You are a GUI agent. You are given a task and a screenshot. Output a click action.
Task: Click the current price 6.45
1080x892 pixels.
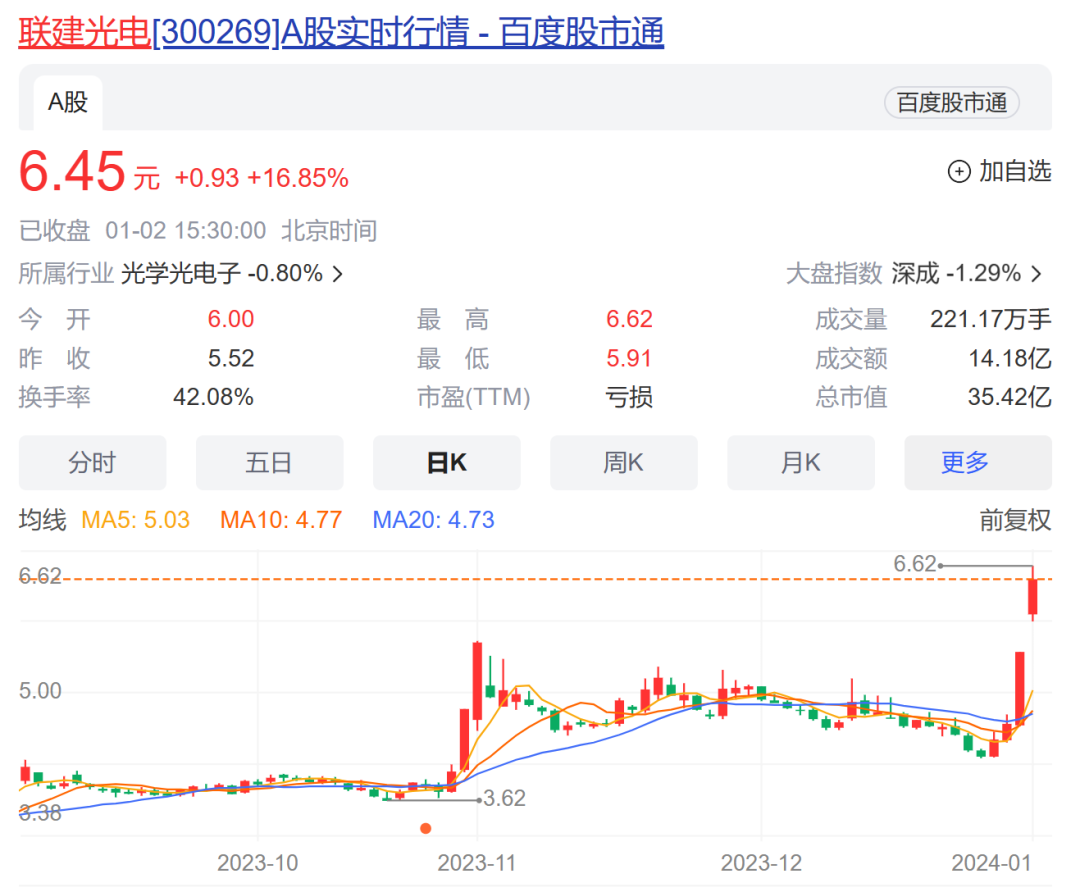(72, 172)
